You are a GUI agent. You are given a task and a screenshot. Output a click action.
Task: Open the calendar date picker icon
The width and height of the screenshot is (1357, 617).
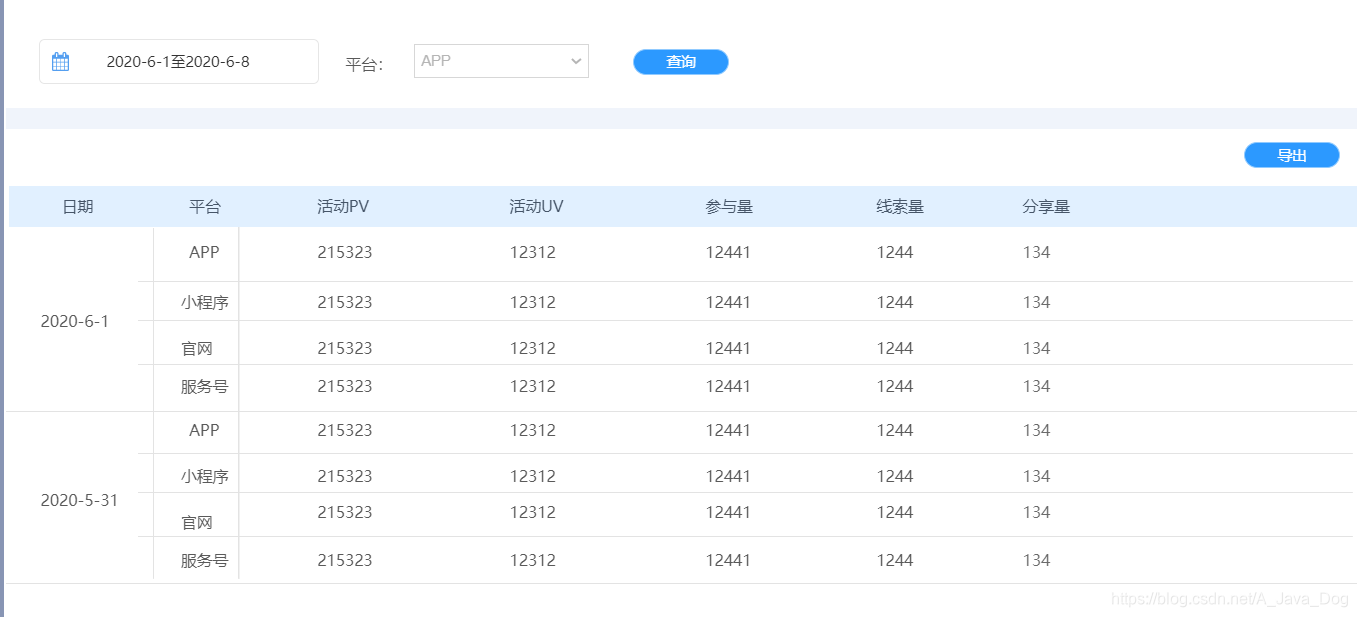[x=61, y=62]
